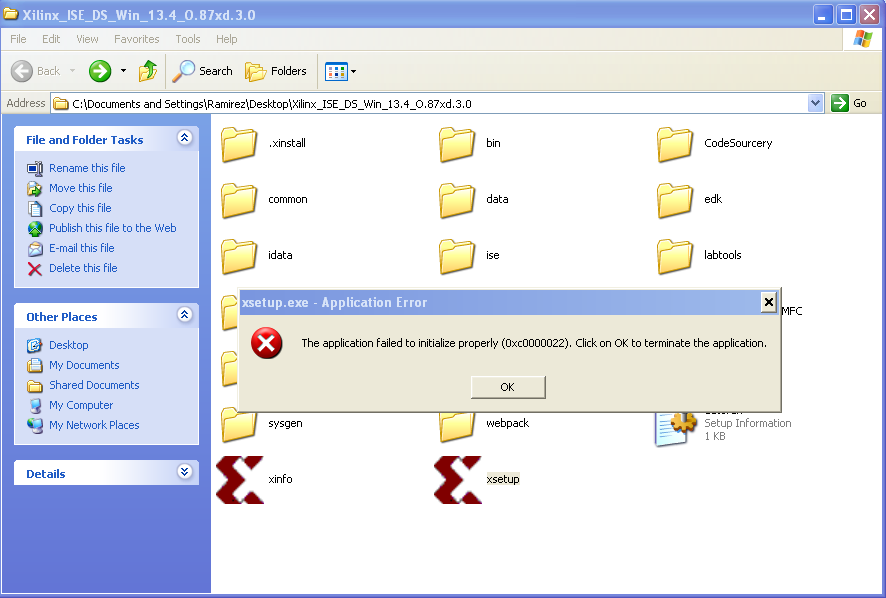This screenshot has height=598, width=886.
Task: Open the Back history dropdown arrow
Action: 72,71
